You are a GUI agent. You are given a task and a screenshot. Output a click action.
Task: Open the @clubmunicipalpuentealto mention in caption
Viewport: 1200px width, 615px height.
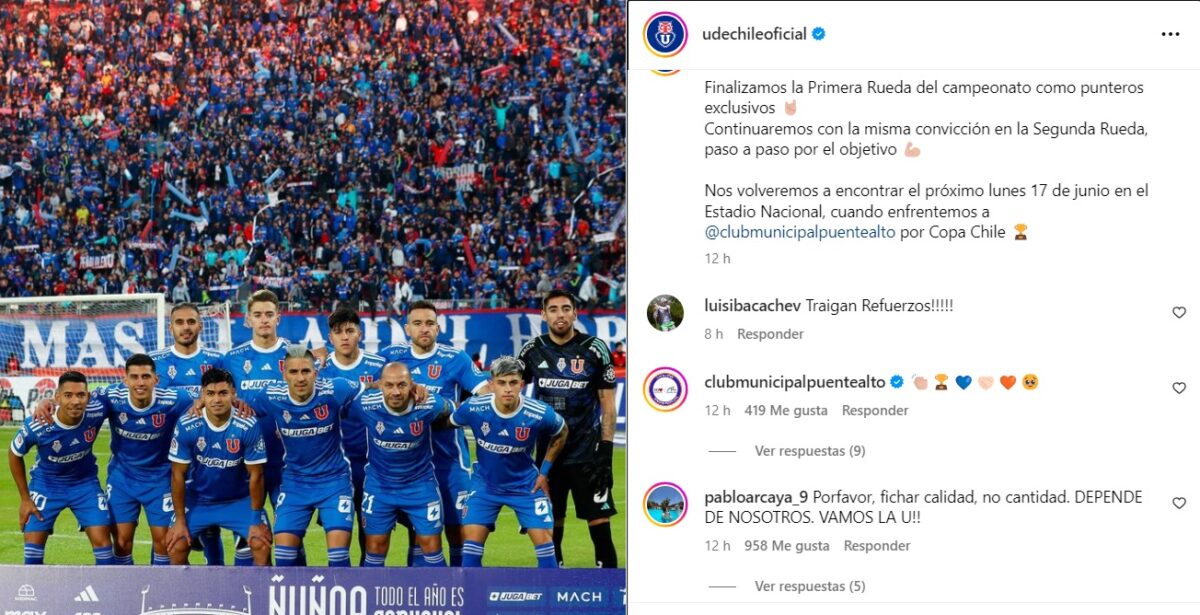[800, 232]
